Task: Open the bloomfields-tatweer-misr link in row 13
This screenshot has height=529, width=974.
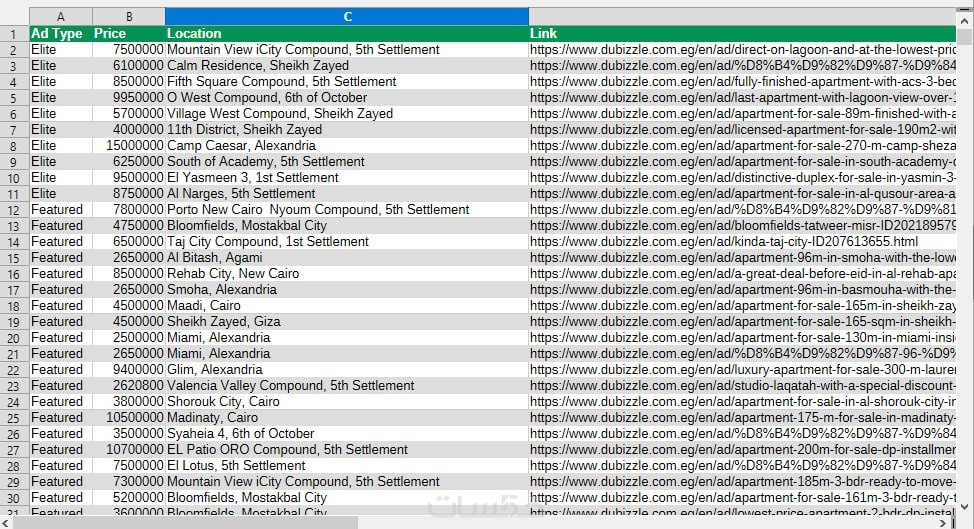Action: pos(742,226)
